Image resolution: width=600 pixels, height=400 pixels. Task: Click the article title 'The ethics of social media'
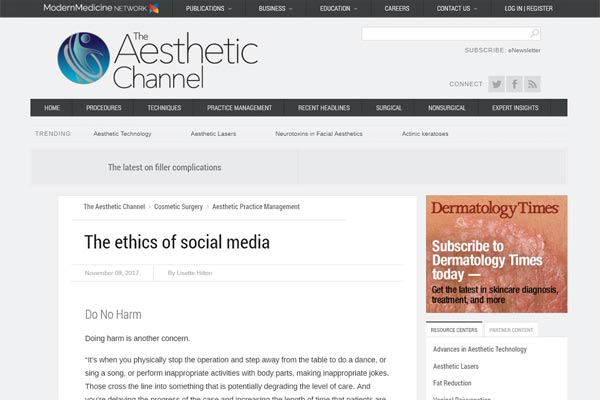click(x=177, y=242)
